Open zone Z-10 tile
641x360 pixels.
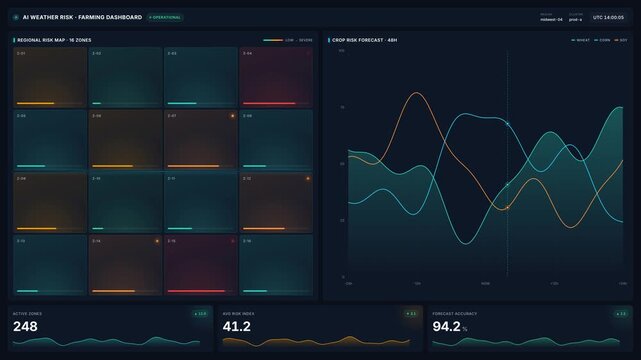click(x=126, y=202)
